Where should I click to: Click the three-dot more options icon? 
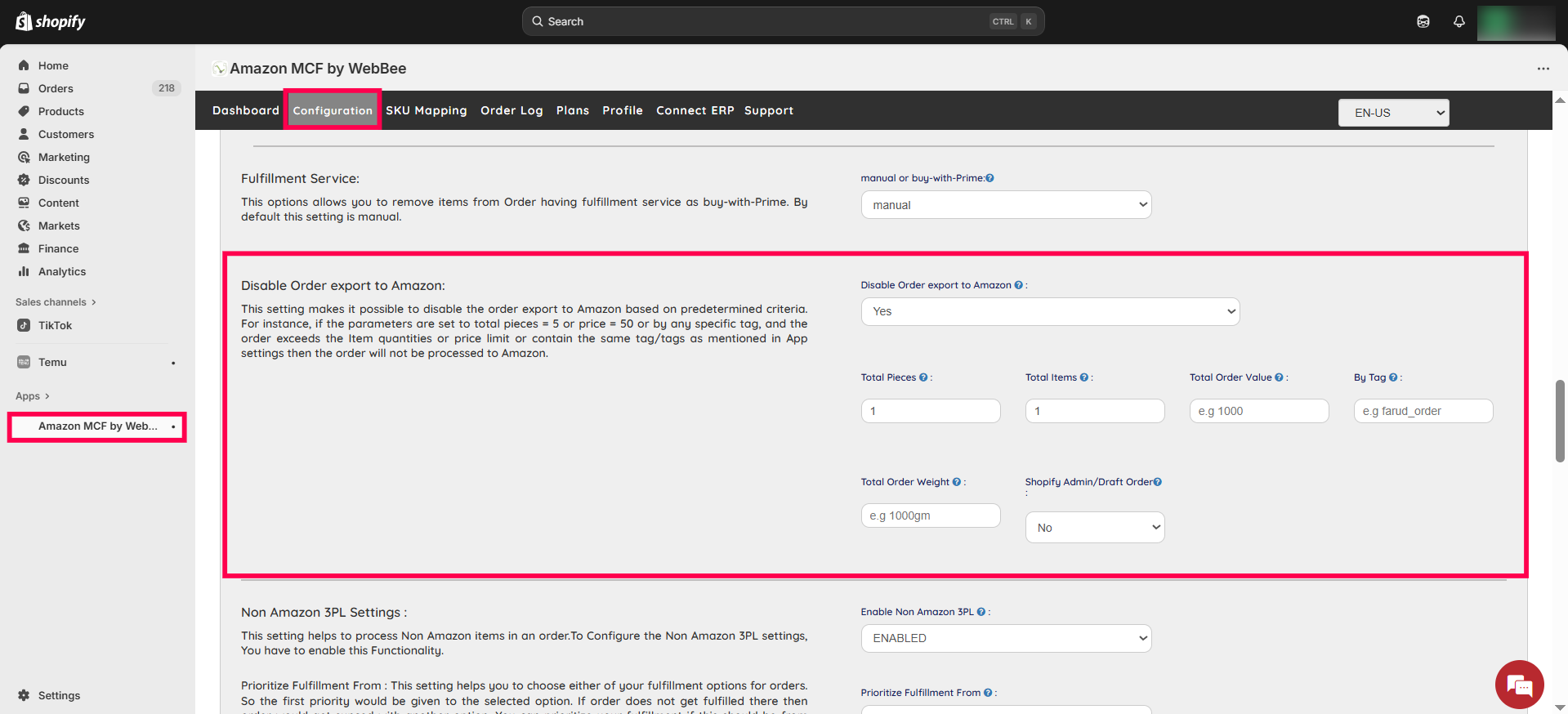click(1543, 69)
